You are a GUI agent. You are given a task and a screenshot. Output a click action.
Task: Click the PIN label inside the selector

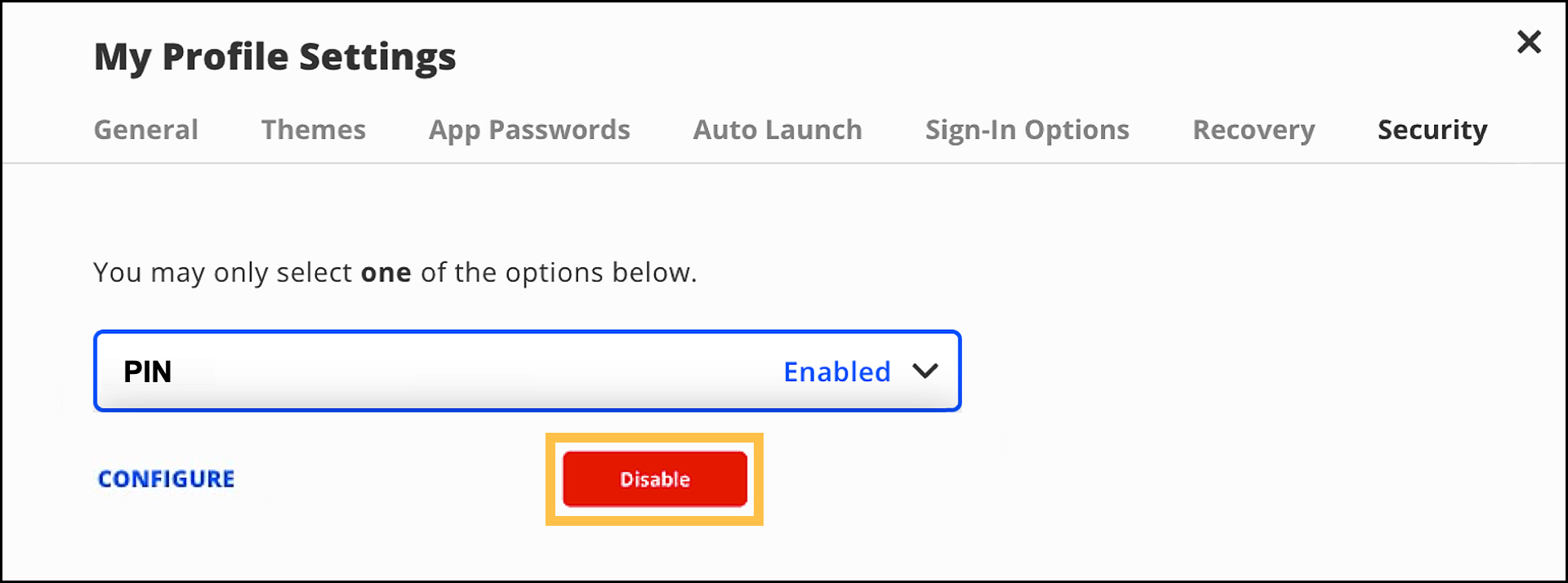149,372
